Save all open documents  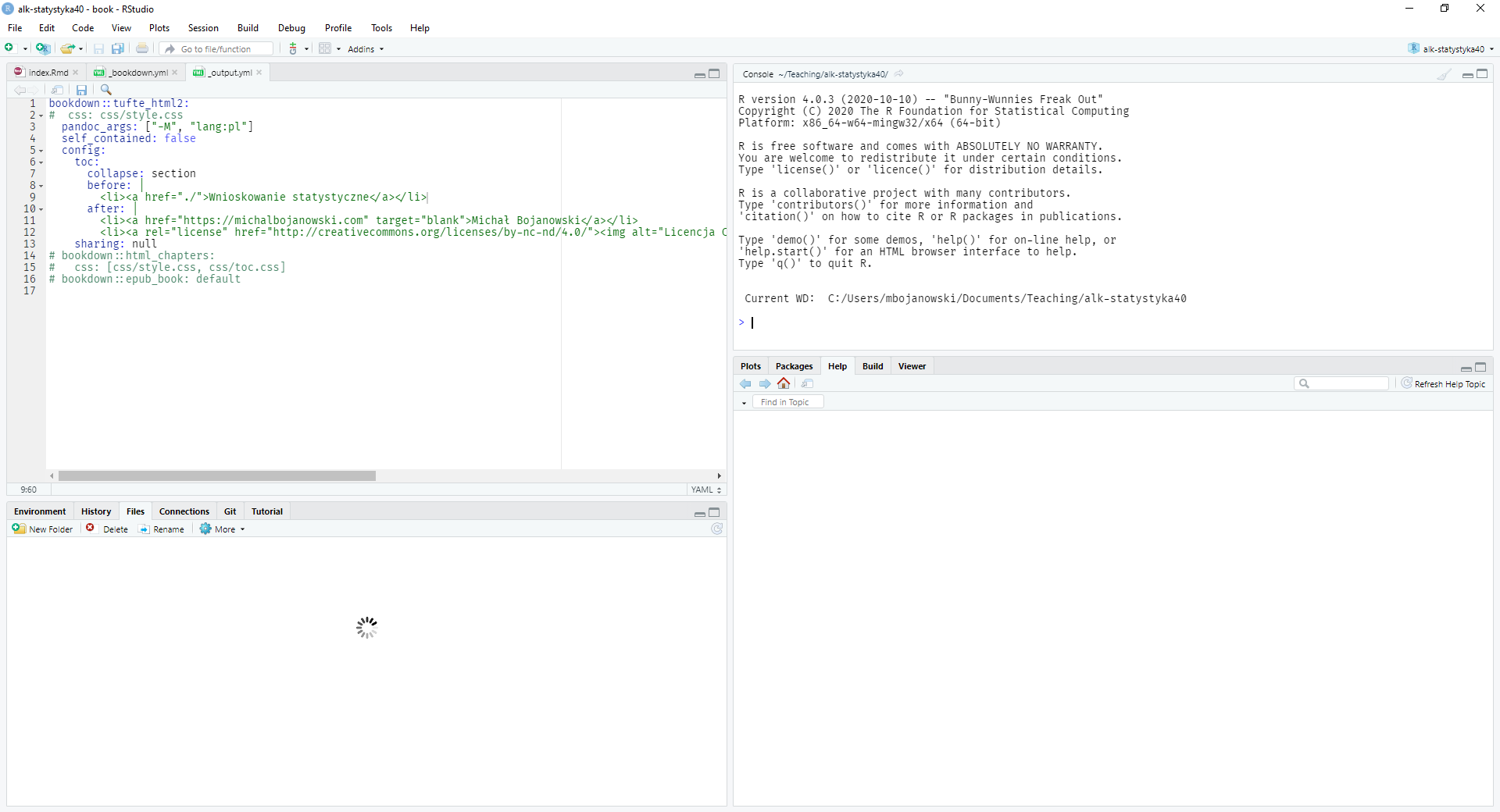click(117, 48)
